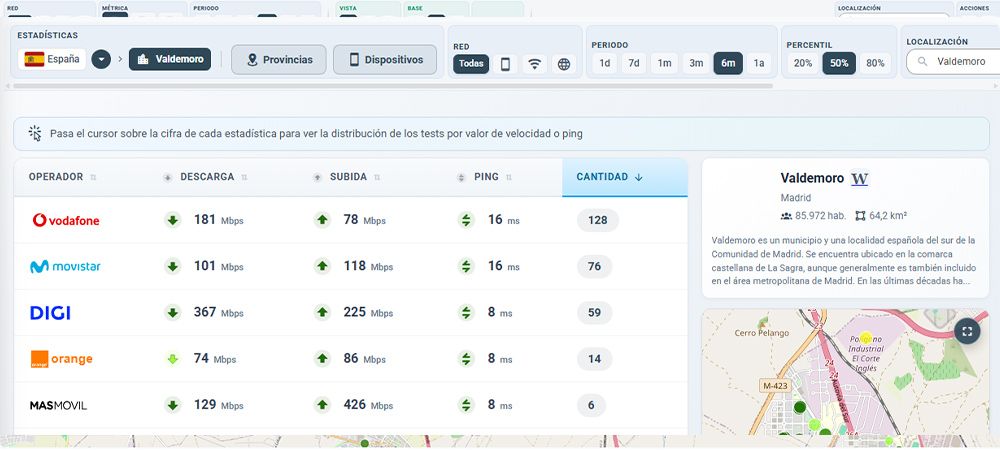Select the globe network filter icon
The width and height of the screenshot is (1000, 450).
[x=564, y=64]
